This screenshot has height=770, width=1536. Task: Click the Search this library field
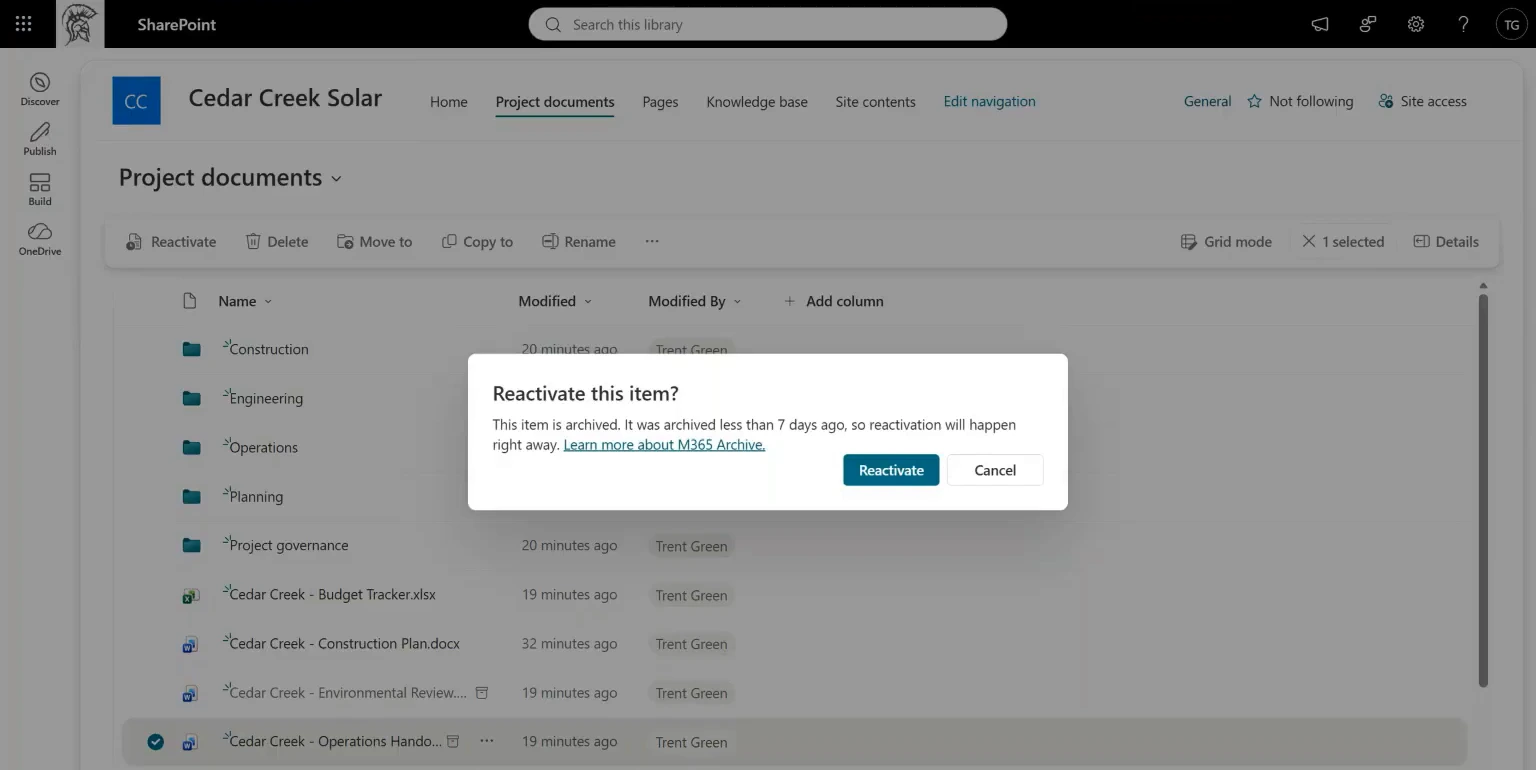point(767,24)
